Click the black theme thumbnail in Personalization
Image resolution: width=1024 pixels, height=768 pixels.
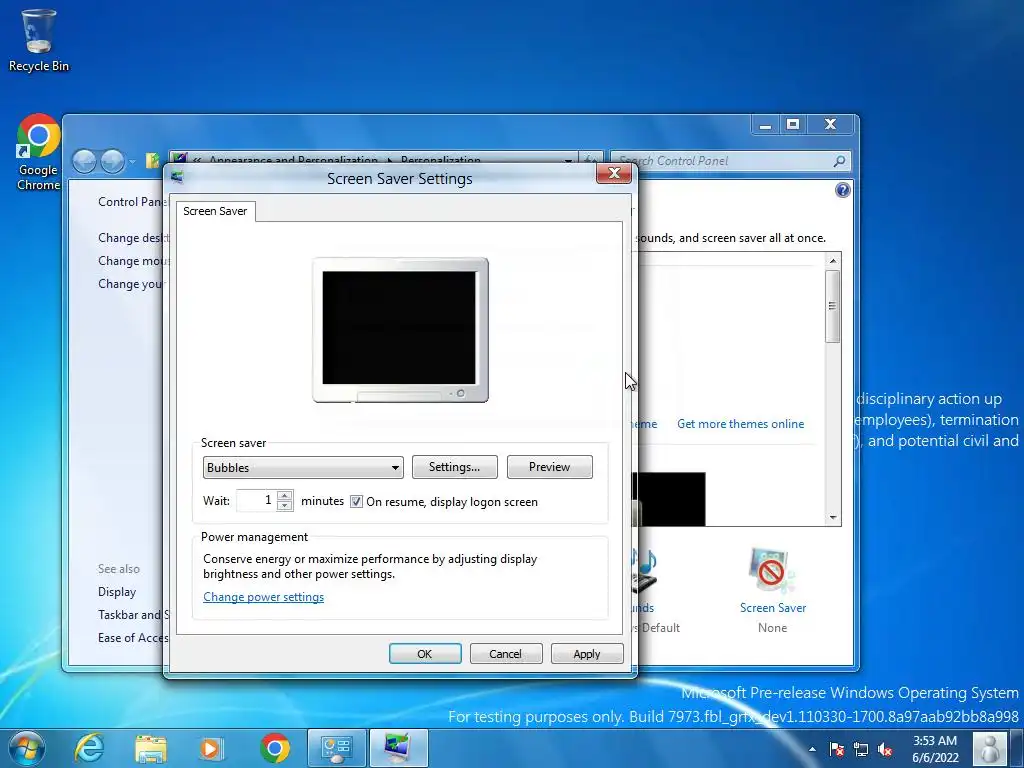point(671,499)
